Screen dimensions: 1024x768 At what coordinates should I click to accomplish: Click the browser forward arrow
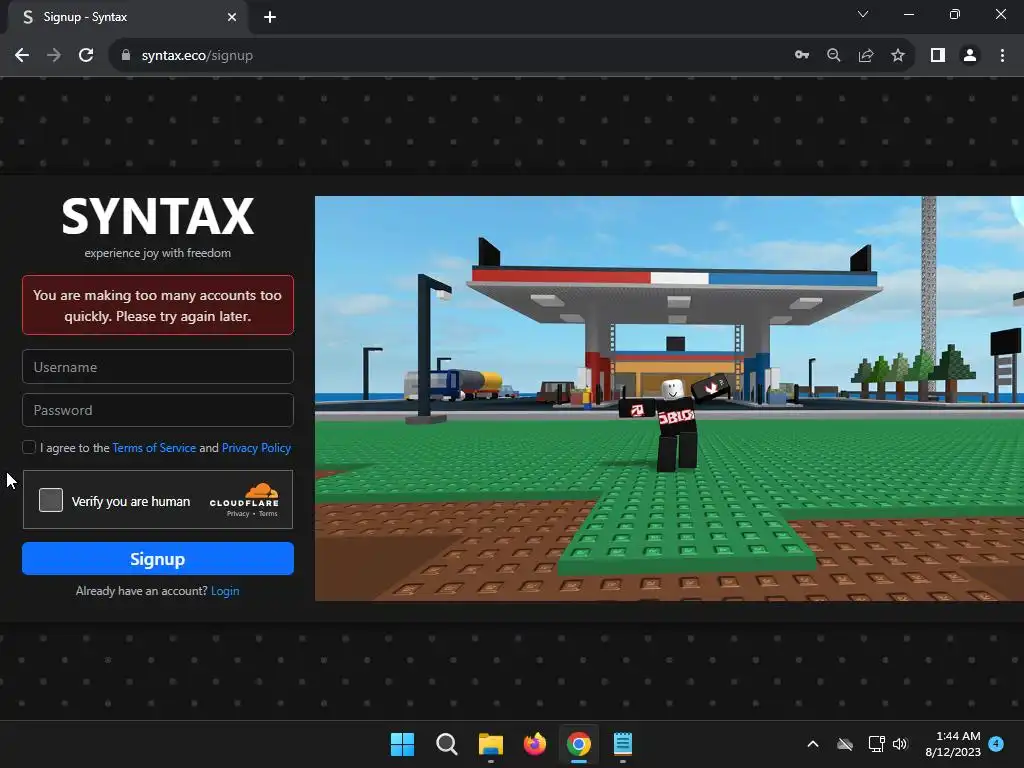tap(54, 56)
